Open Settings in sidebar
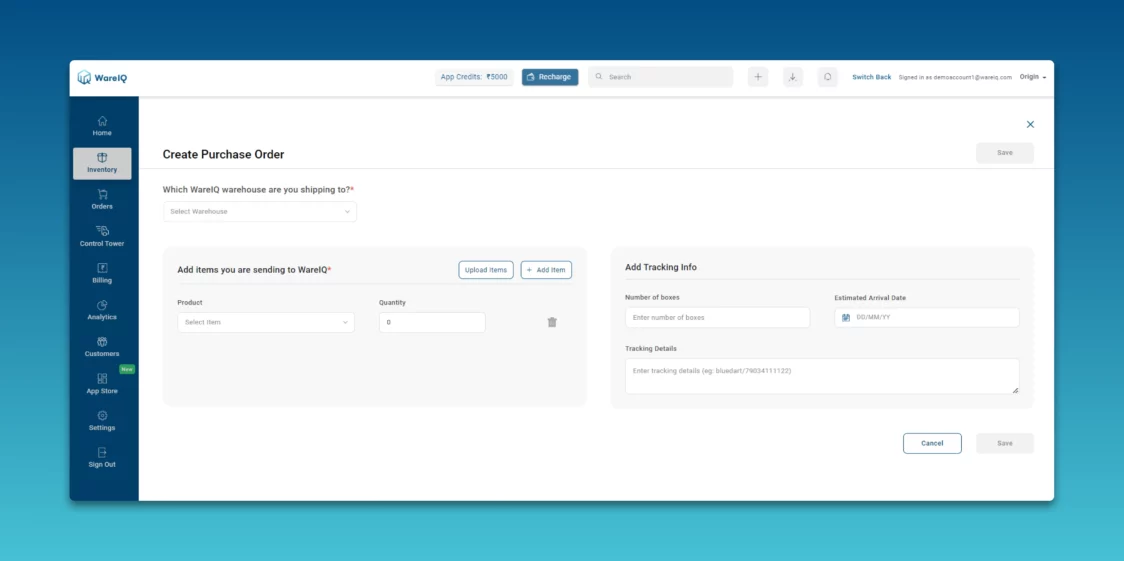1124x561 pixels. pyautogui.click(x=102, y=421)
